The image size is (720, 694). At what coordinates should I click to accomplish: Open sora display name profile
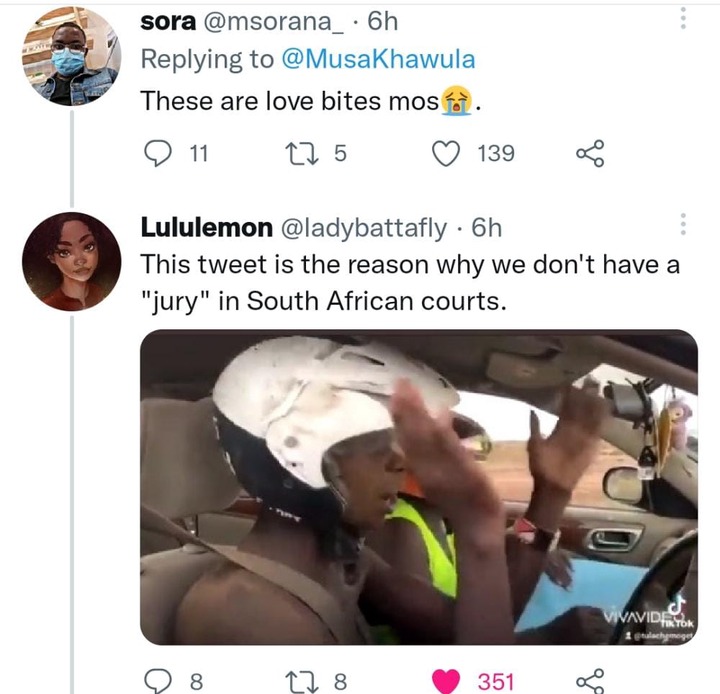coord(168,21)
